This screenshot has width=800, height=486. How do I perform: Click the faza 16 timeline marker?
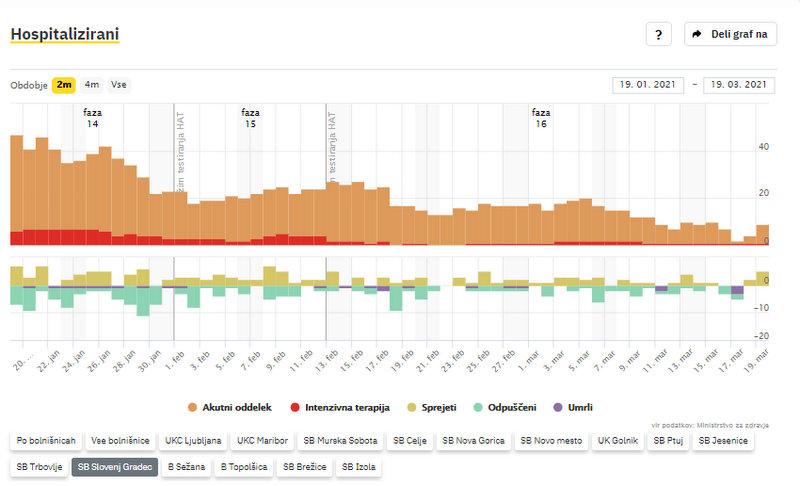[541, 118]
